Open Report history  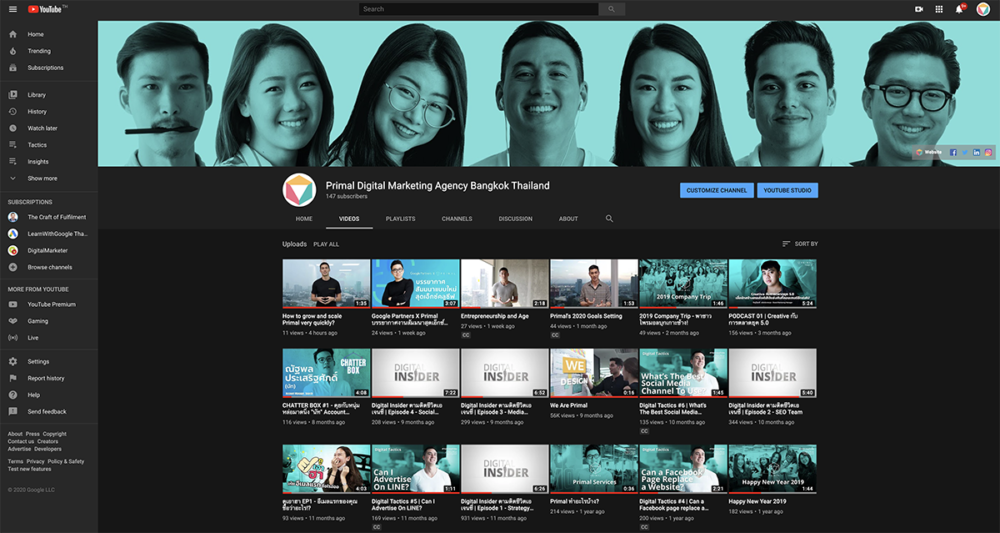point(48,378)
